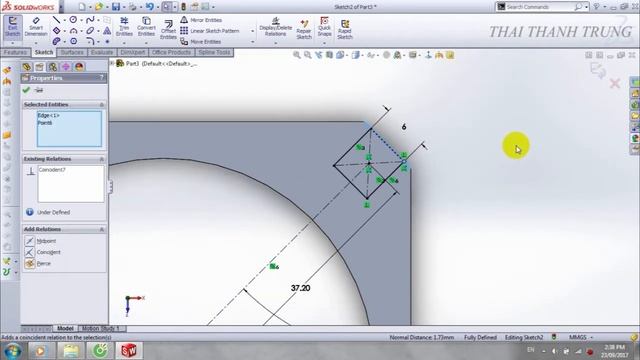Select the Point sketch tool

click(x=107, y=41)
